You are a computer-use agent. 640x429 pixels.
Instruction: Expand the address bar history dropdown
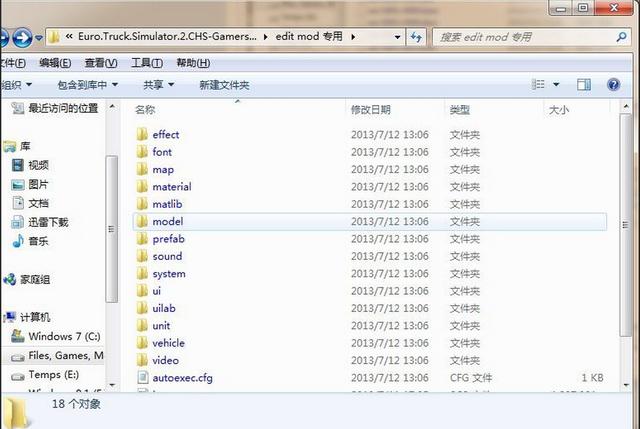tap(397, 37)
